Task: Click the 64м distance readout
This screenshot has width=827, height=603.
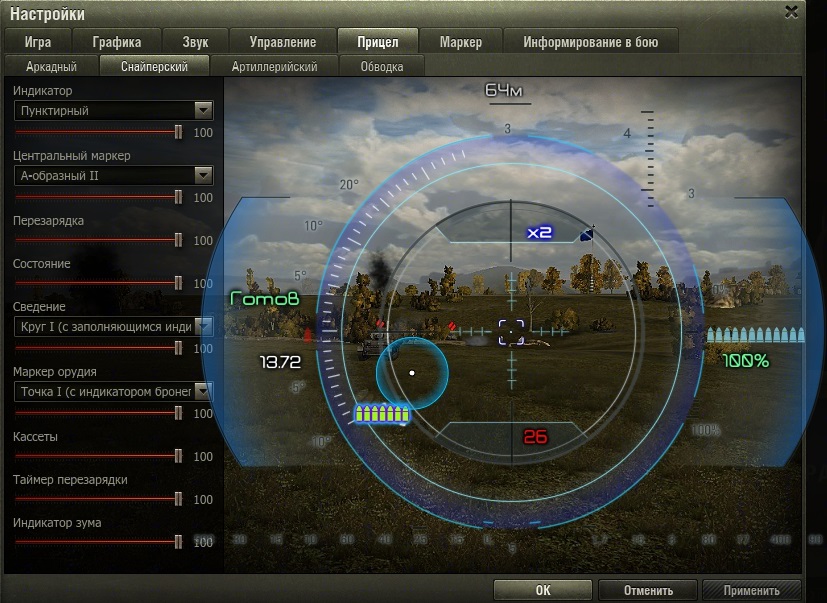Action: pyautogui.click(x=504, y=90)
